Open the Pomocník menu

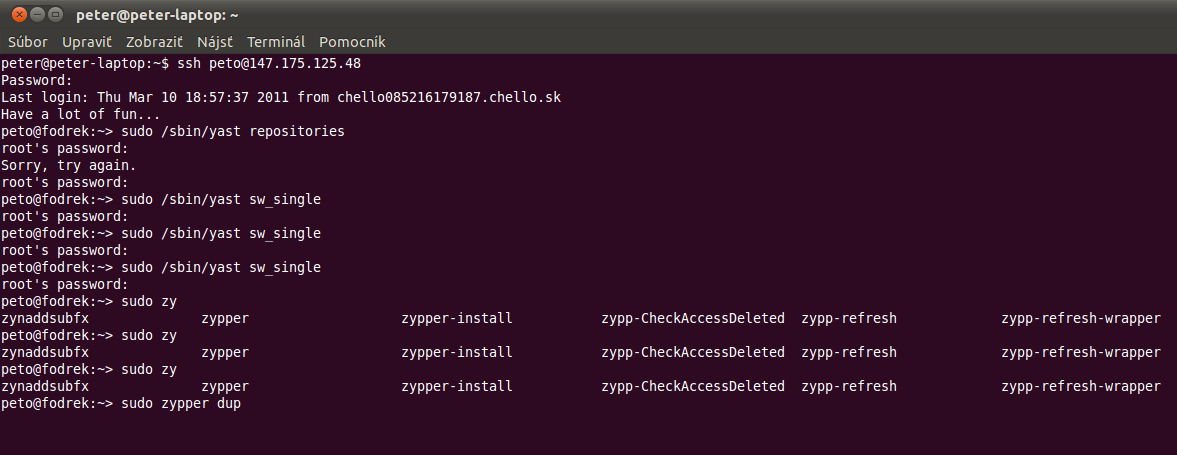352,42
